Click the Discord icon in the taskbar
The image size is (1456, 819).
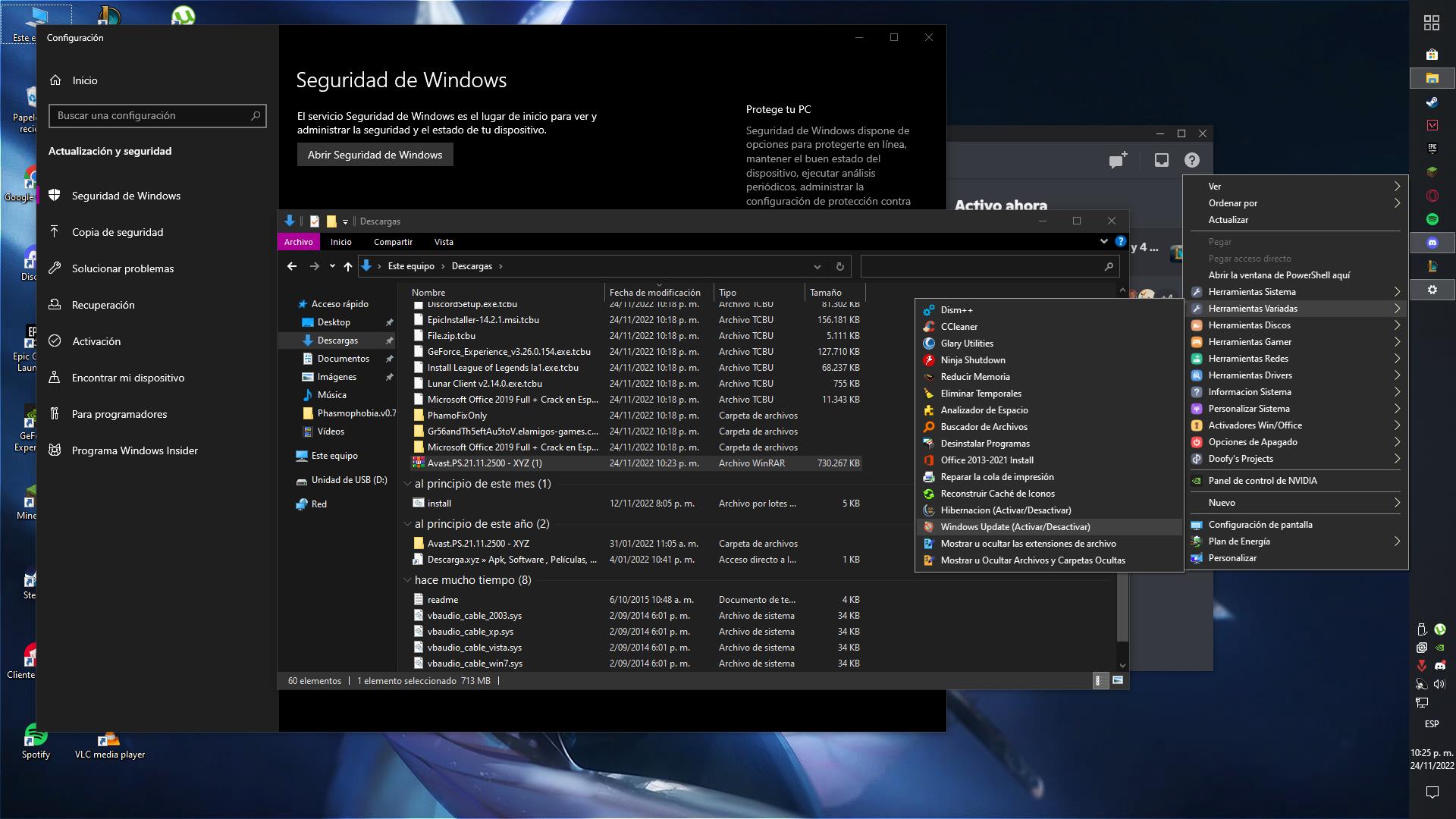click(1432, 243)
